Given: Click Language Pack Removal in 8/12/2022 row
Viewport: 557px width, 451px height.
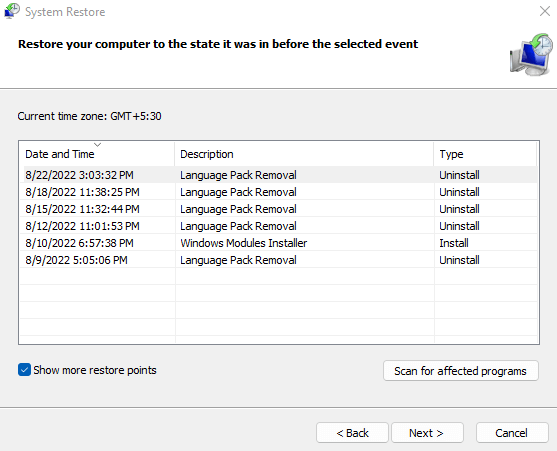Looking at the screenshot, I should (238, 226).
